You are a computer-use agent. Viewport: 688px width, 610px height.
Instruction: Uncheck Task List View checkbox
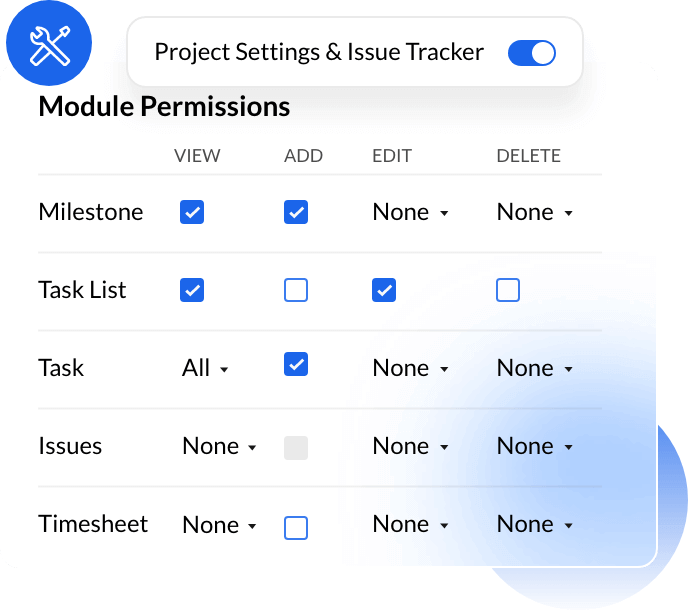point(192,290)
